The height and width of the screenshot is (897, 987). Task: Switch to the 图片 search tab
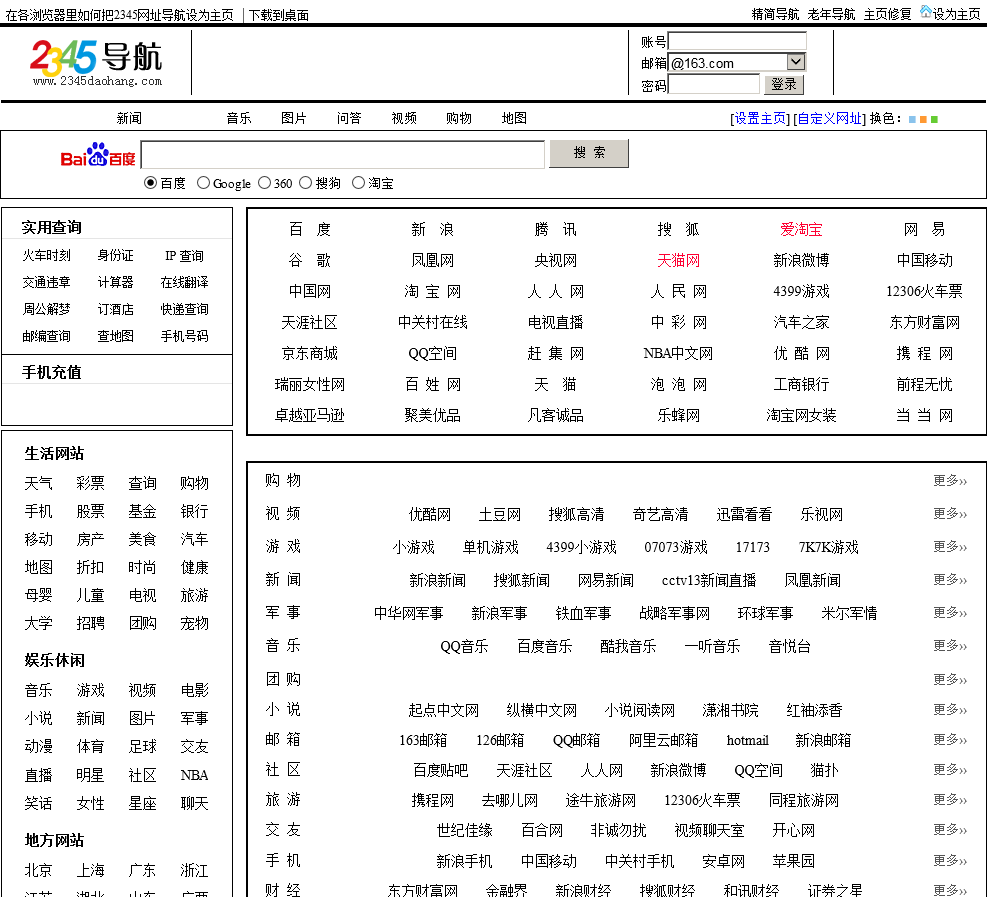point(293,118)
